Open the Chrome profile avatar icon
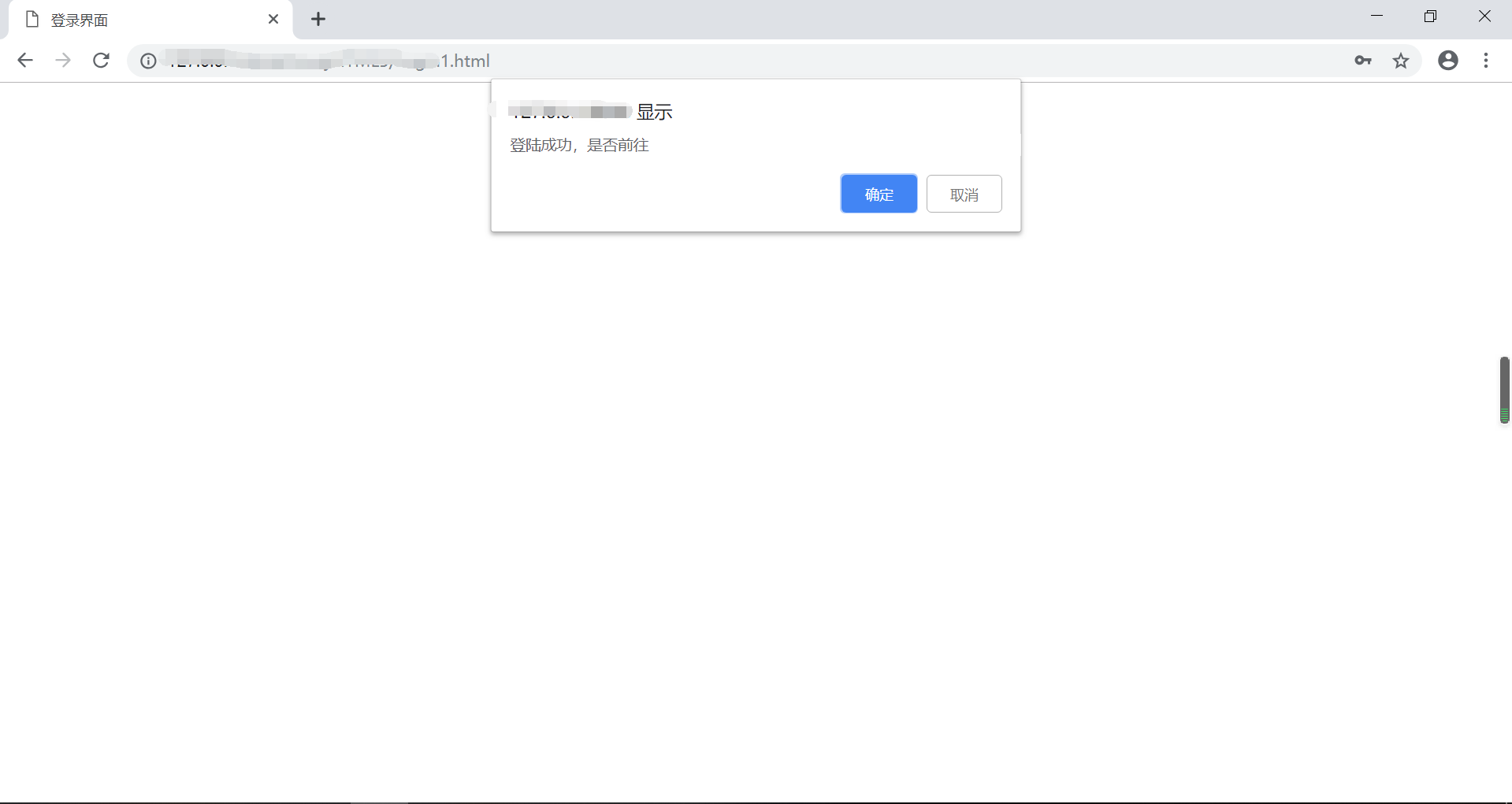This screenshot has height=804, width=1512. [1448, 60]
